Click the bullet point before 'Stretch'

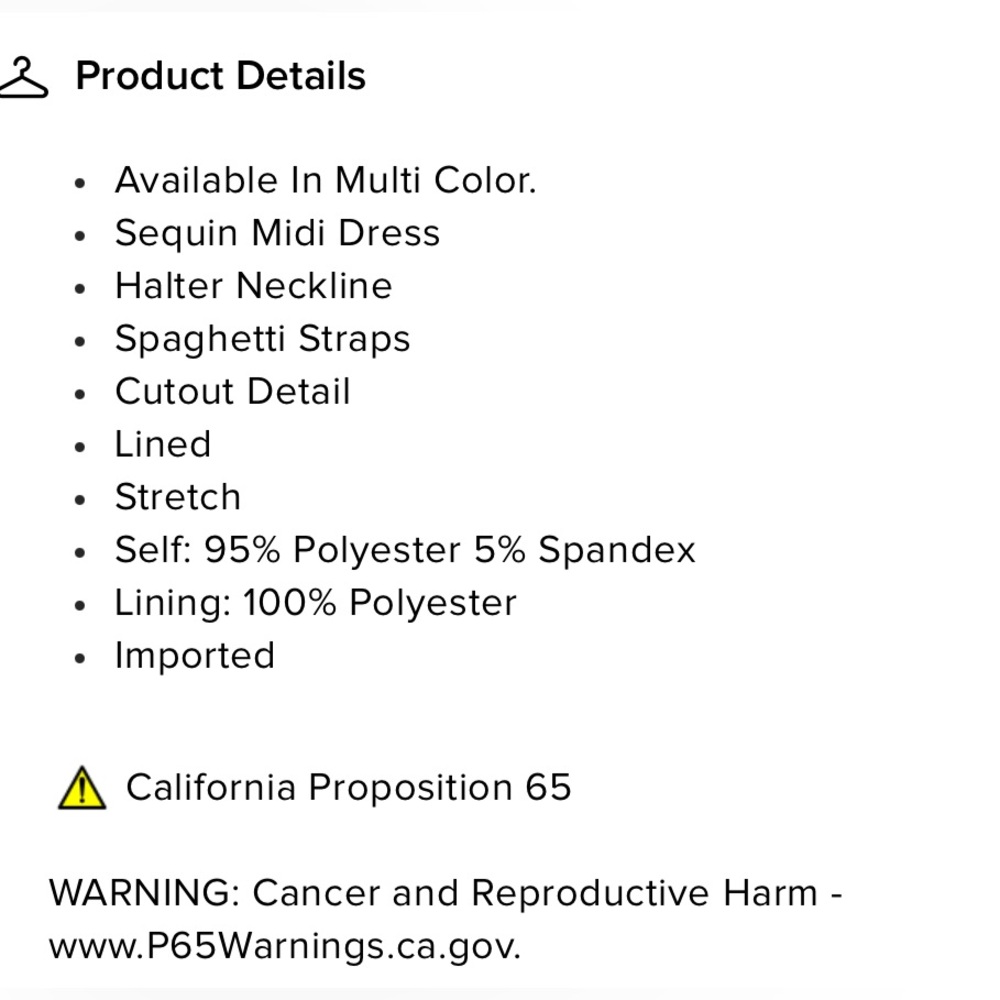point(80,500)
